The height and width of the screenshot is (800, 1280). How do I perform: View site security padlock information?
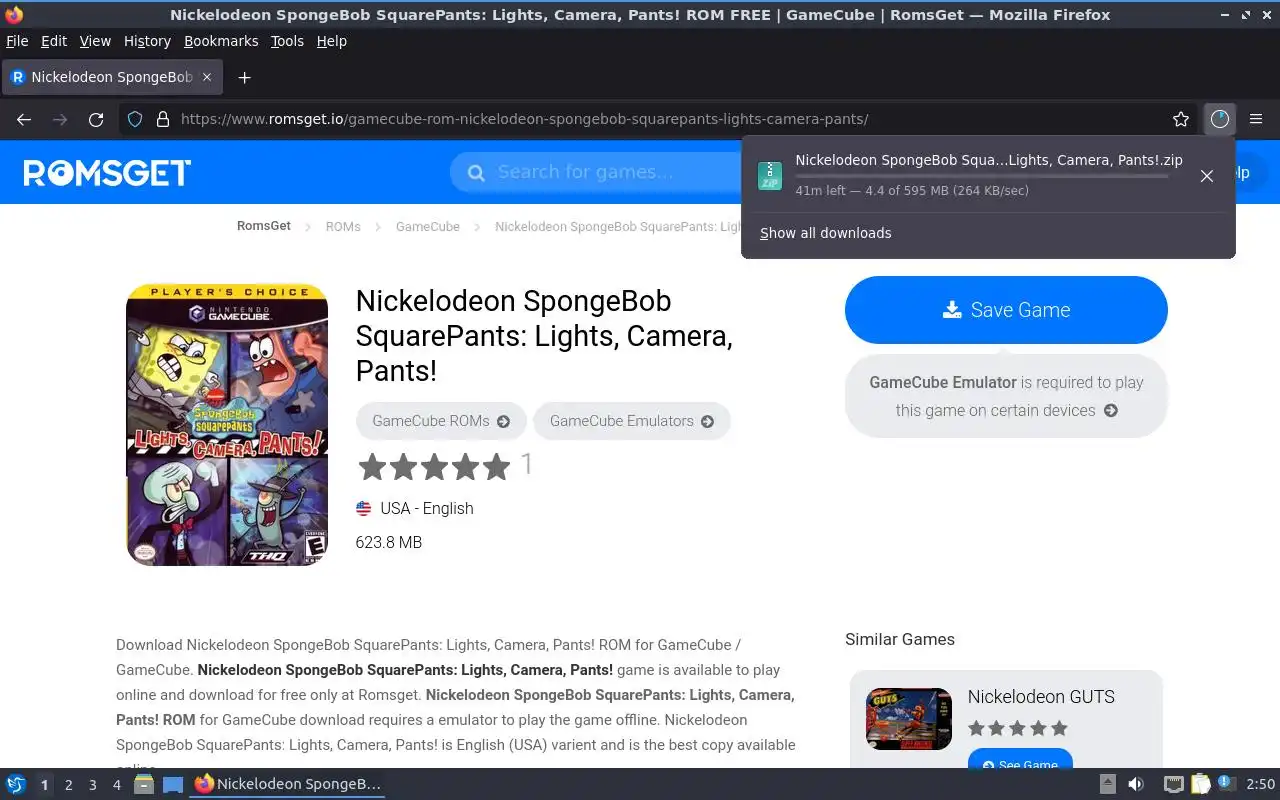(163, 119)
